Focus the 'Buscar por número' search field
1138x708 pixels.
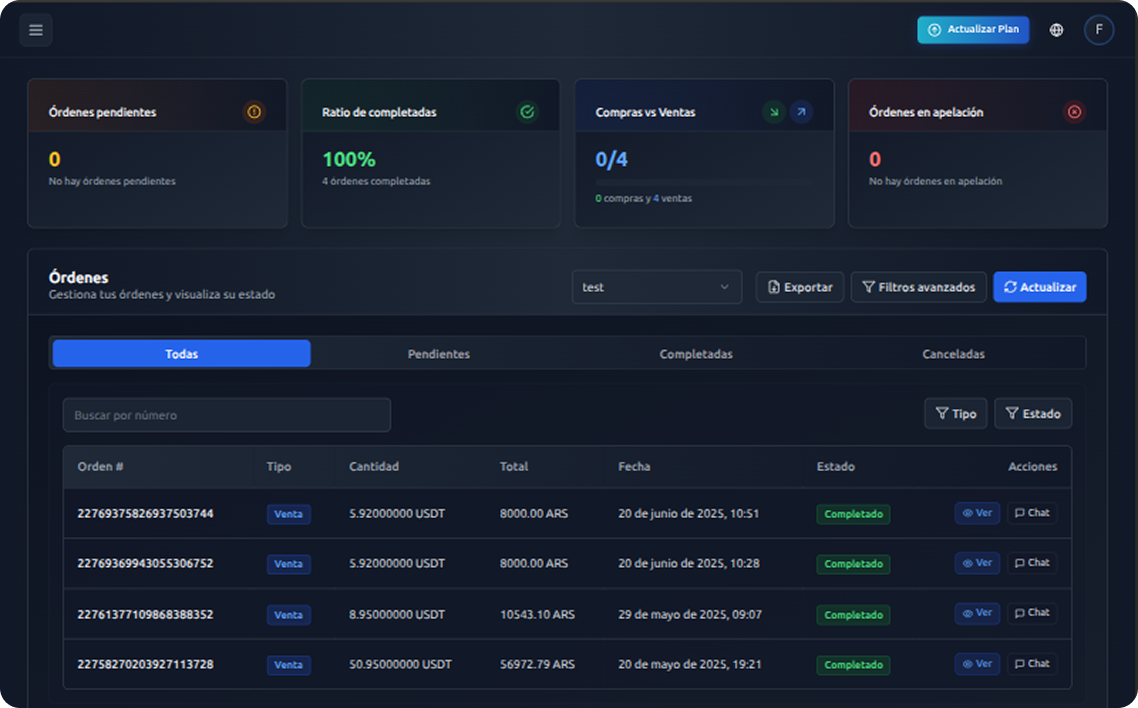tap(226, 415)
